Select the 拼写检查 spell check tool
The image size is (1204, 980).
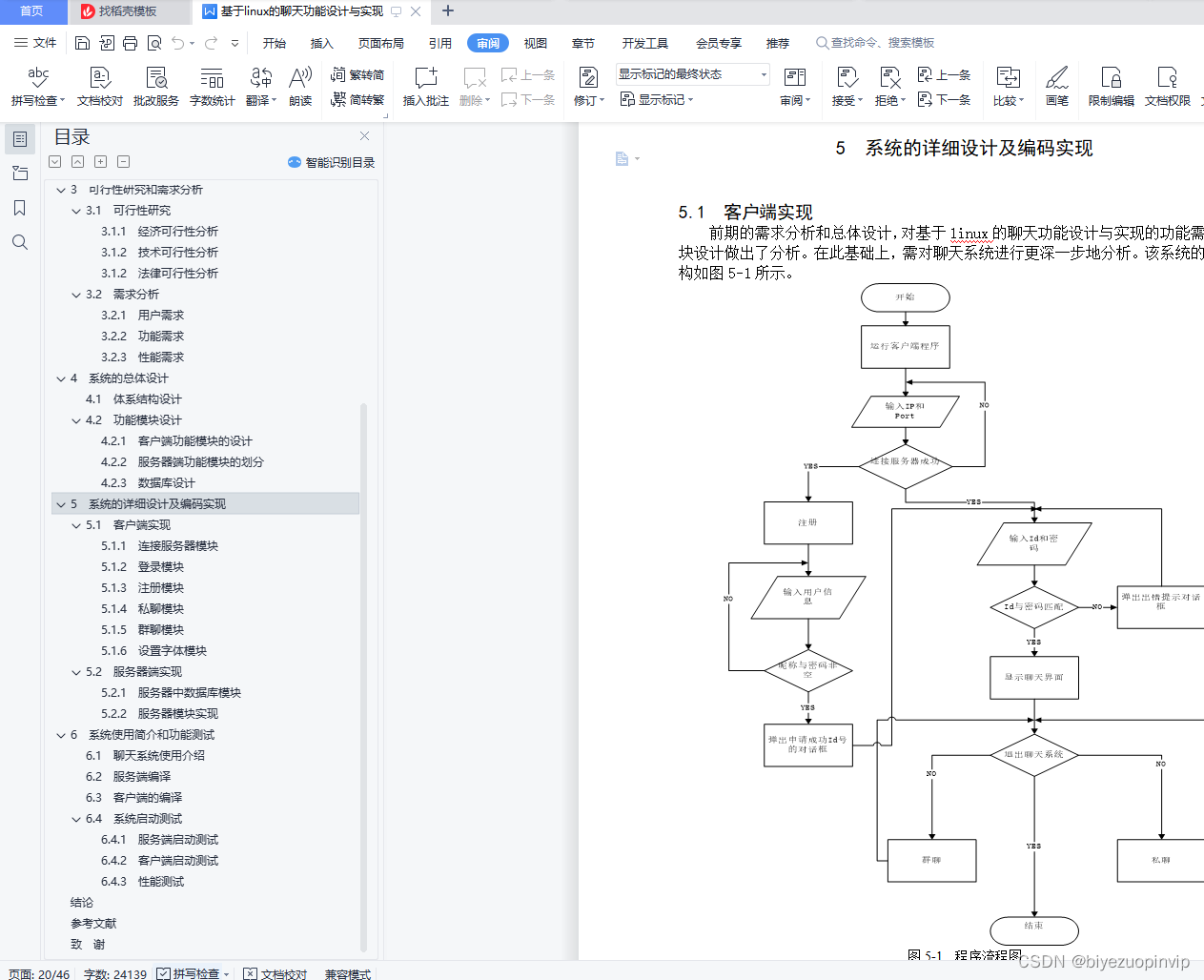36,86
